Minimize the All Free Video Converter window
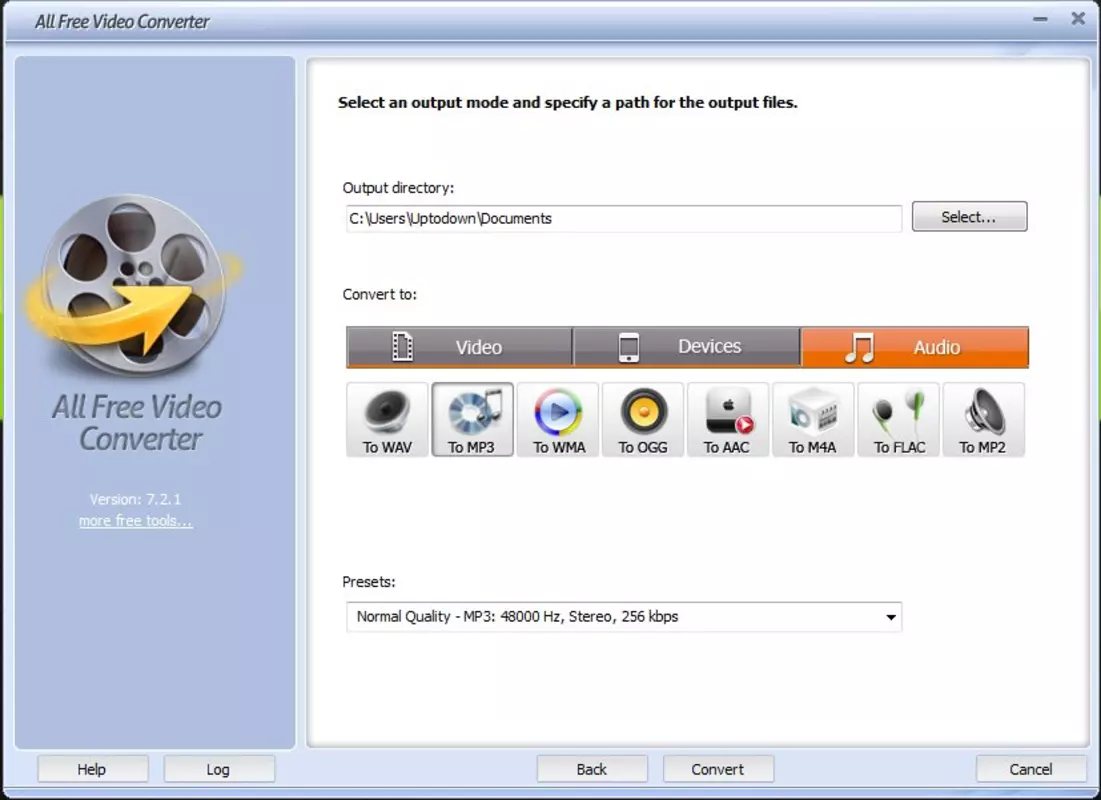1101x800 pixels. 1040,19
